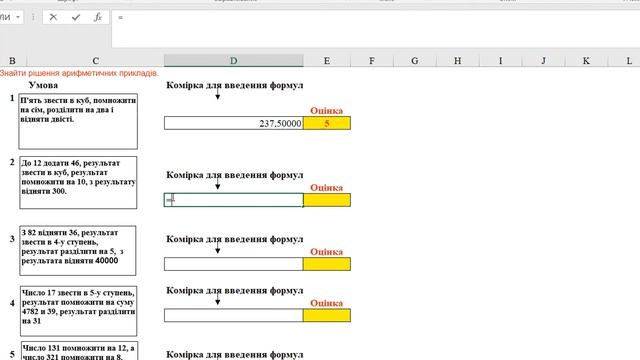Select 'Комірка для введення формул' label of task 5
Image resolution: width=640 pixels, height=360 pixels.
coord(235,355)
